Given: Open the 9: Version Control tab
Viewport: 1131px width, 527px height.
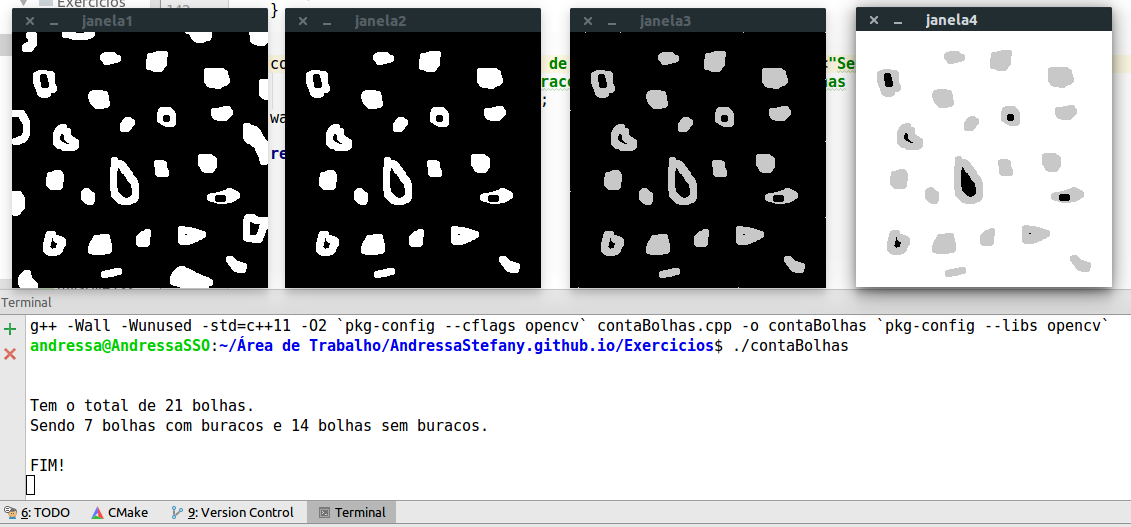Looking at the screenshot, I should 232,512.
